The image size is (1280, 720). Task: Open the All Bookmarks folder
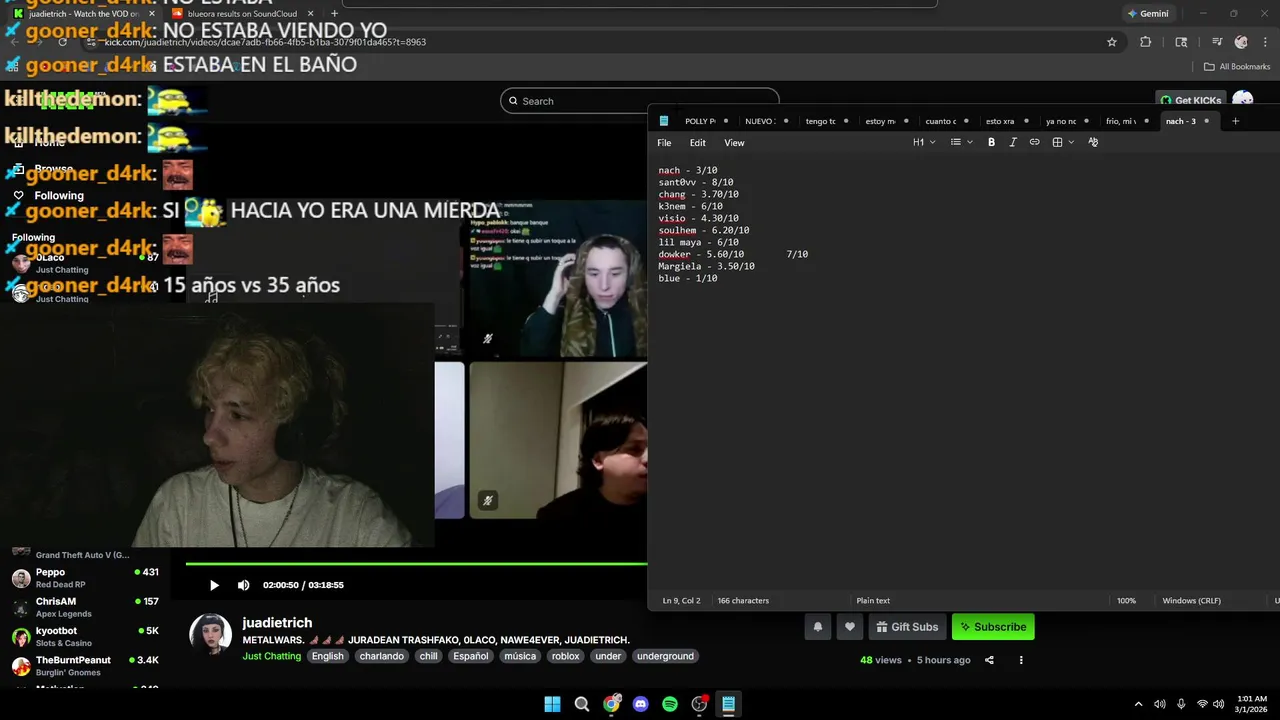[1237, 67]
